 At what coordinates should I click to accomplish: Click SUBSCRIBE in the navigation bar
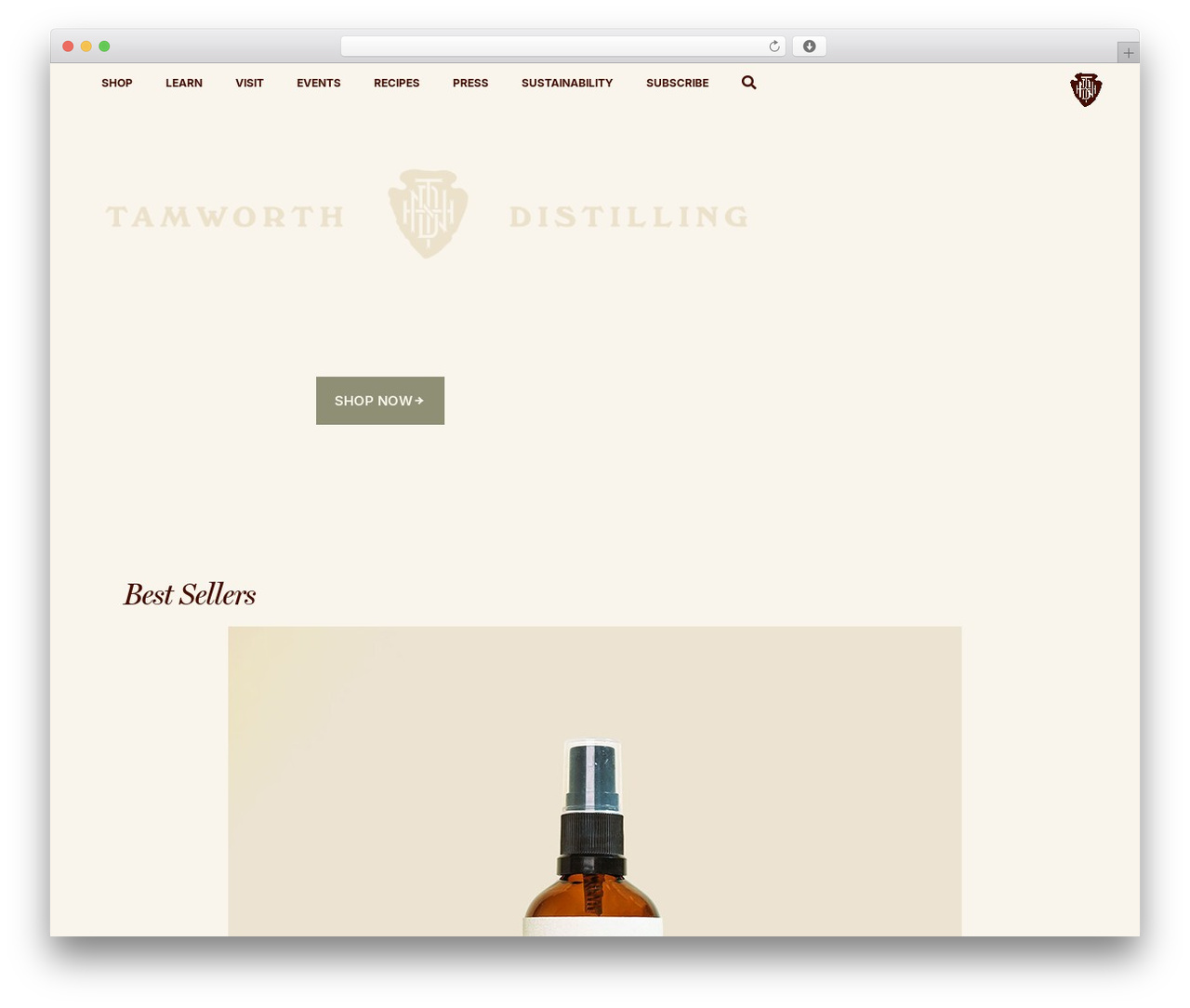[x=678, y=83]
